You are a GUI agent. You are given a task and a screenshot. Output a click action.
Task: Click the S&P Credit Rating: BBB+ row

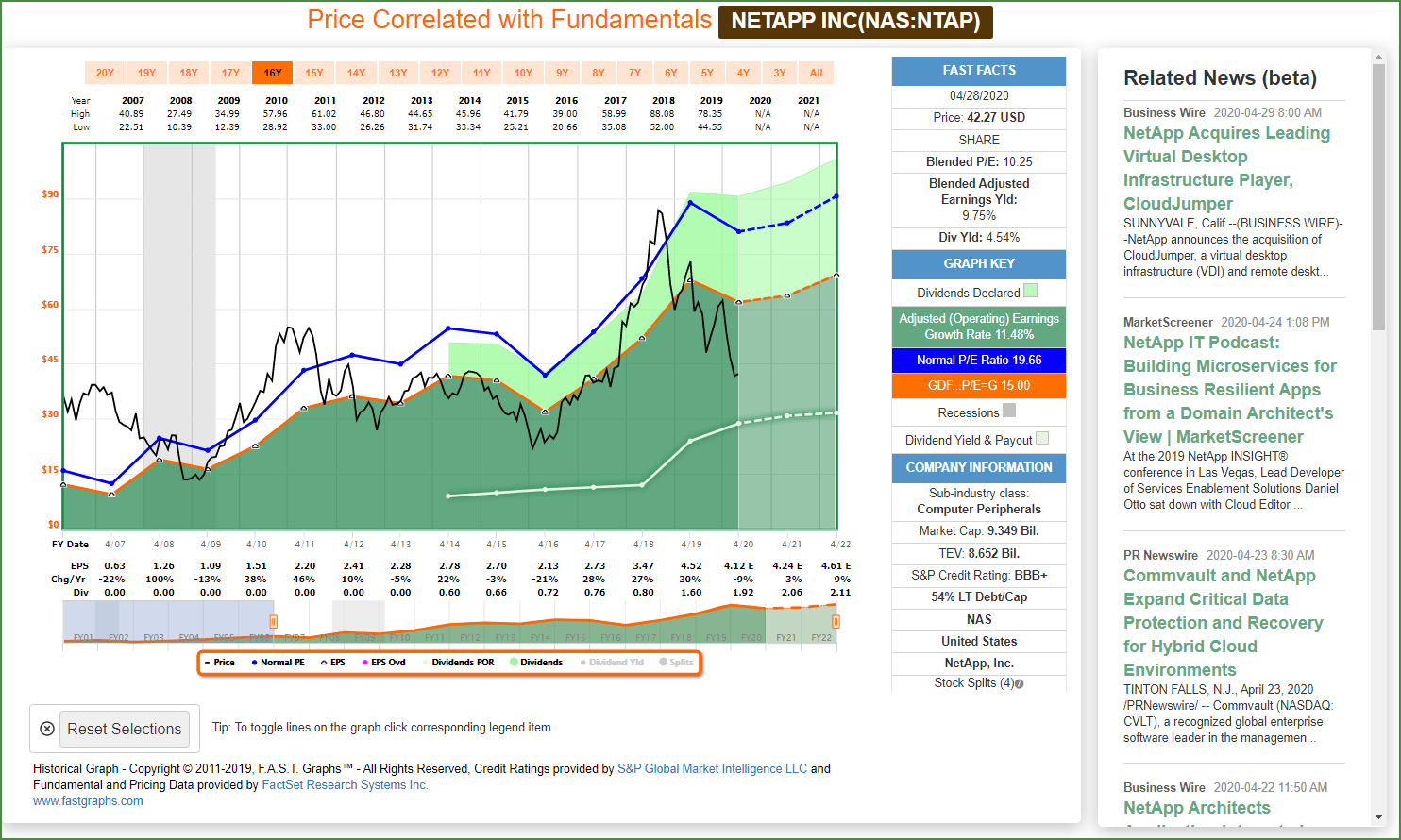click(979, 576)
